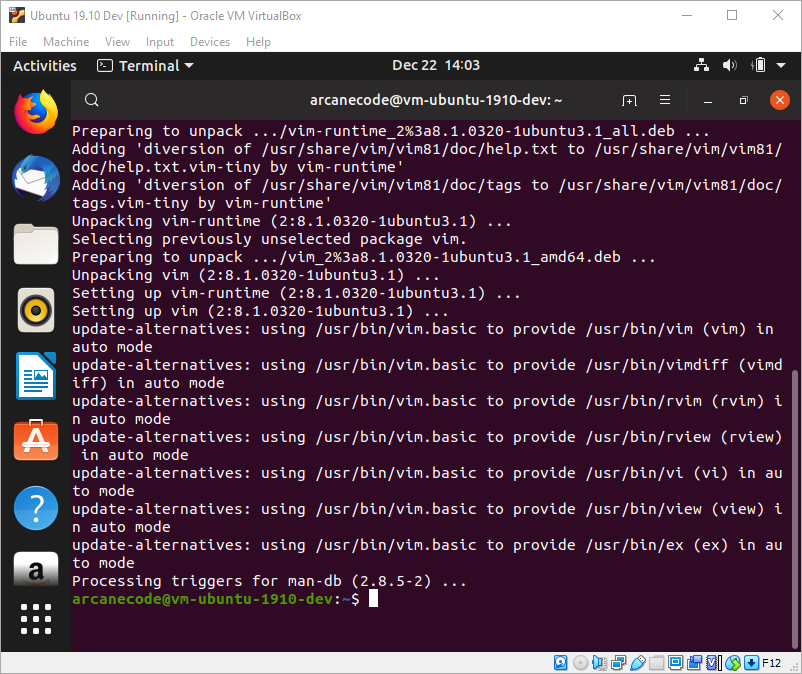802x674 pixels.
Task: Open LibreOffice Writer from the dock
Action: [x=36, y=376]
